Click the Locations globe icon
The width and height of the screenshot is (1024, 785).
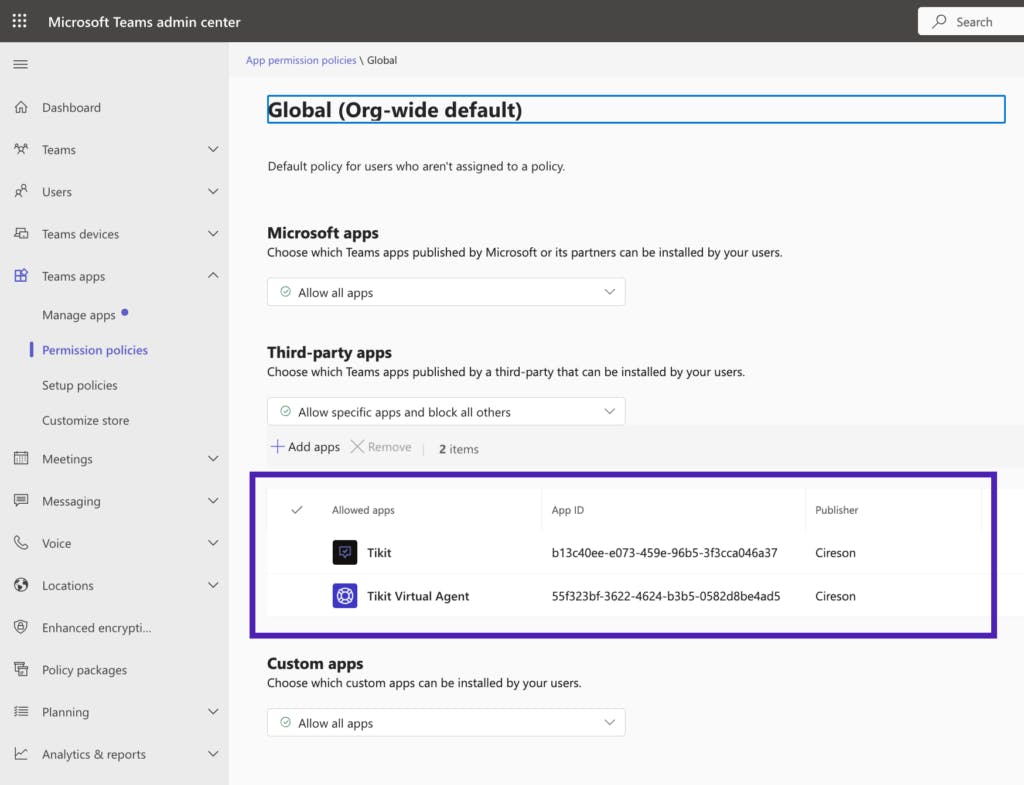[21, 586]
